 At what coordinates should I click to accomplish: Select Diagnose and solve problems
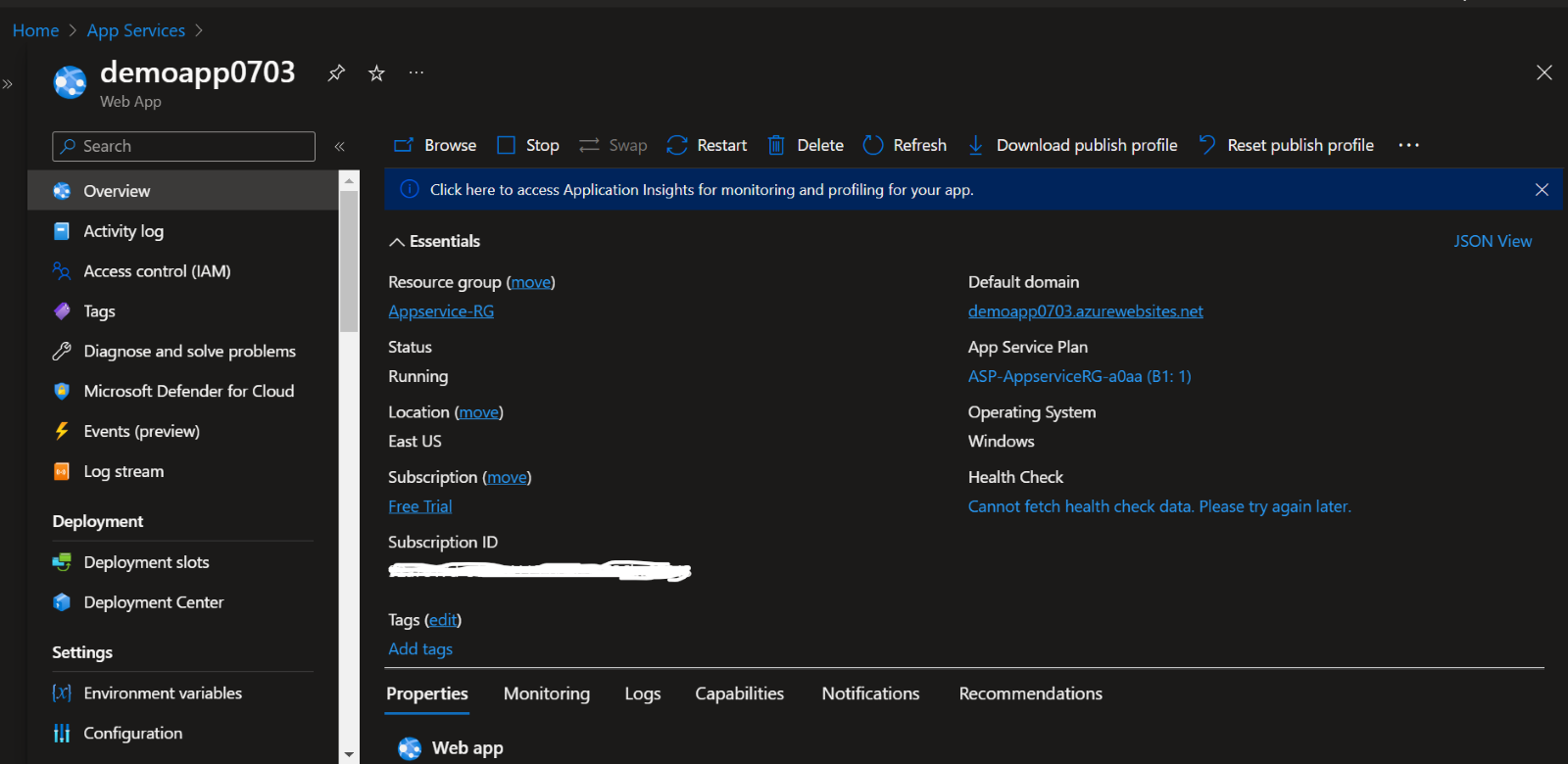[182, 352]
